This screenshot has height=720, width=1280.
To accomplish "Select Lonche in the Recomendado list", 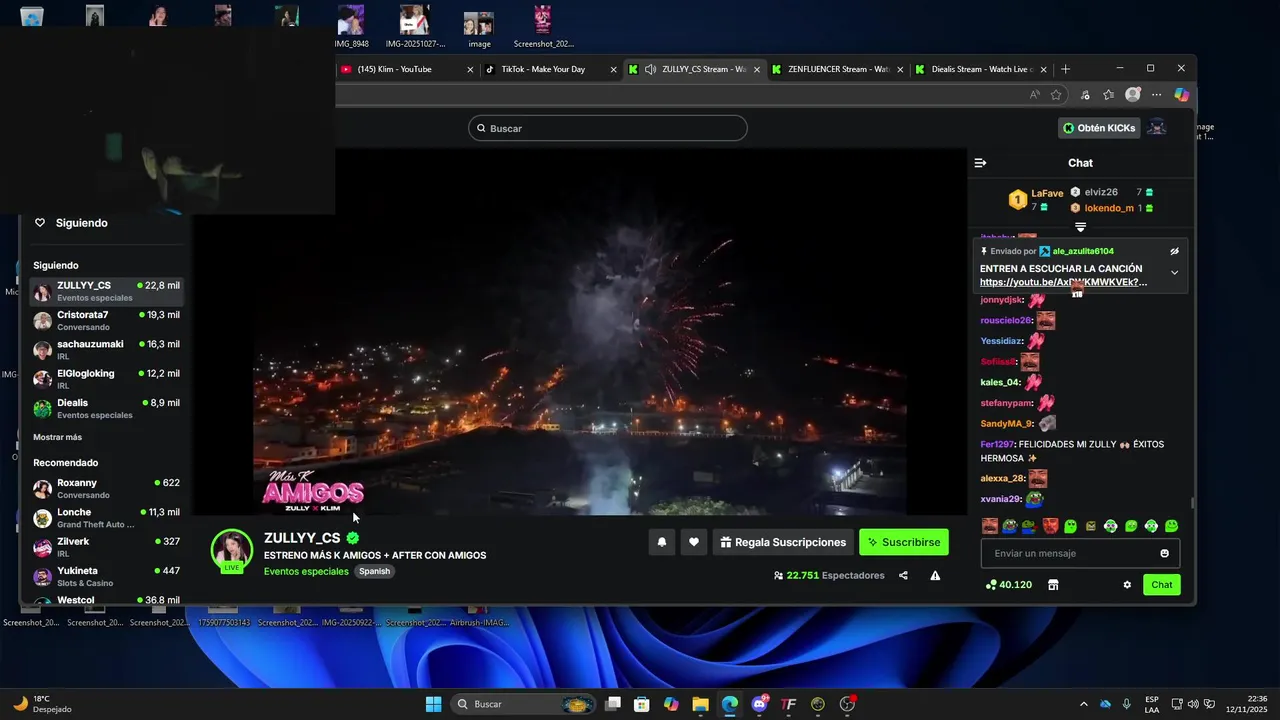I will pyautogui.click(x=106, y=517).
